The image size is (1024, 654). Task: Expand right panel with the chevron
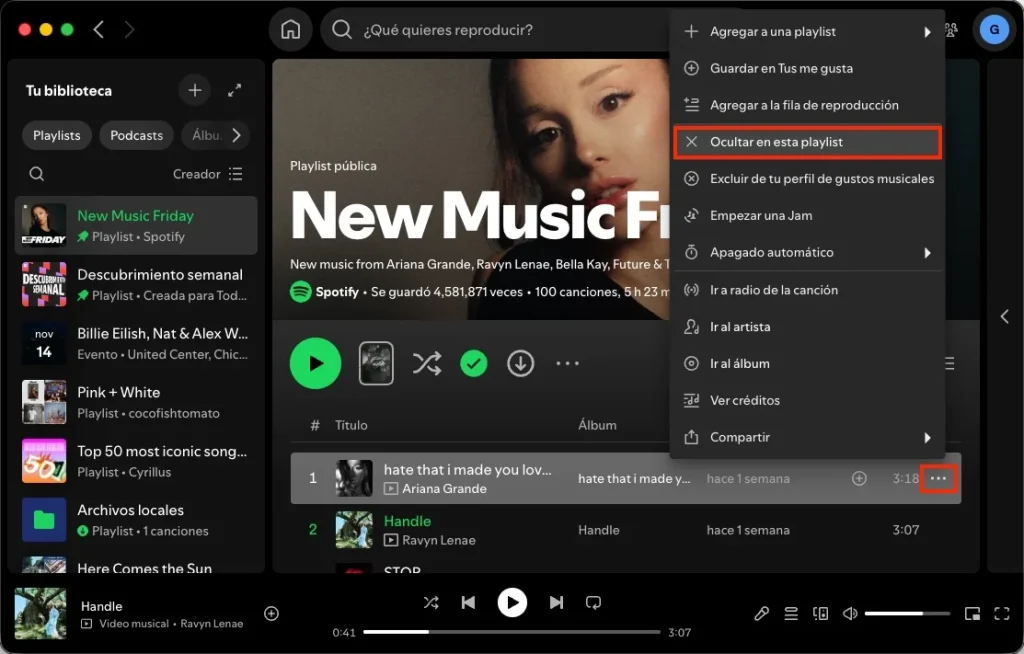(1004, 317)
